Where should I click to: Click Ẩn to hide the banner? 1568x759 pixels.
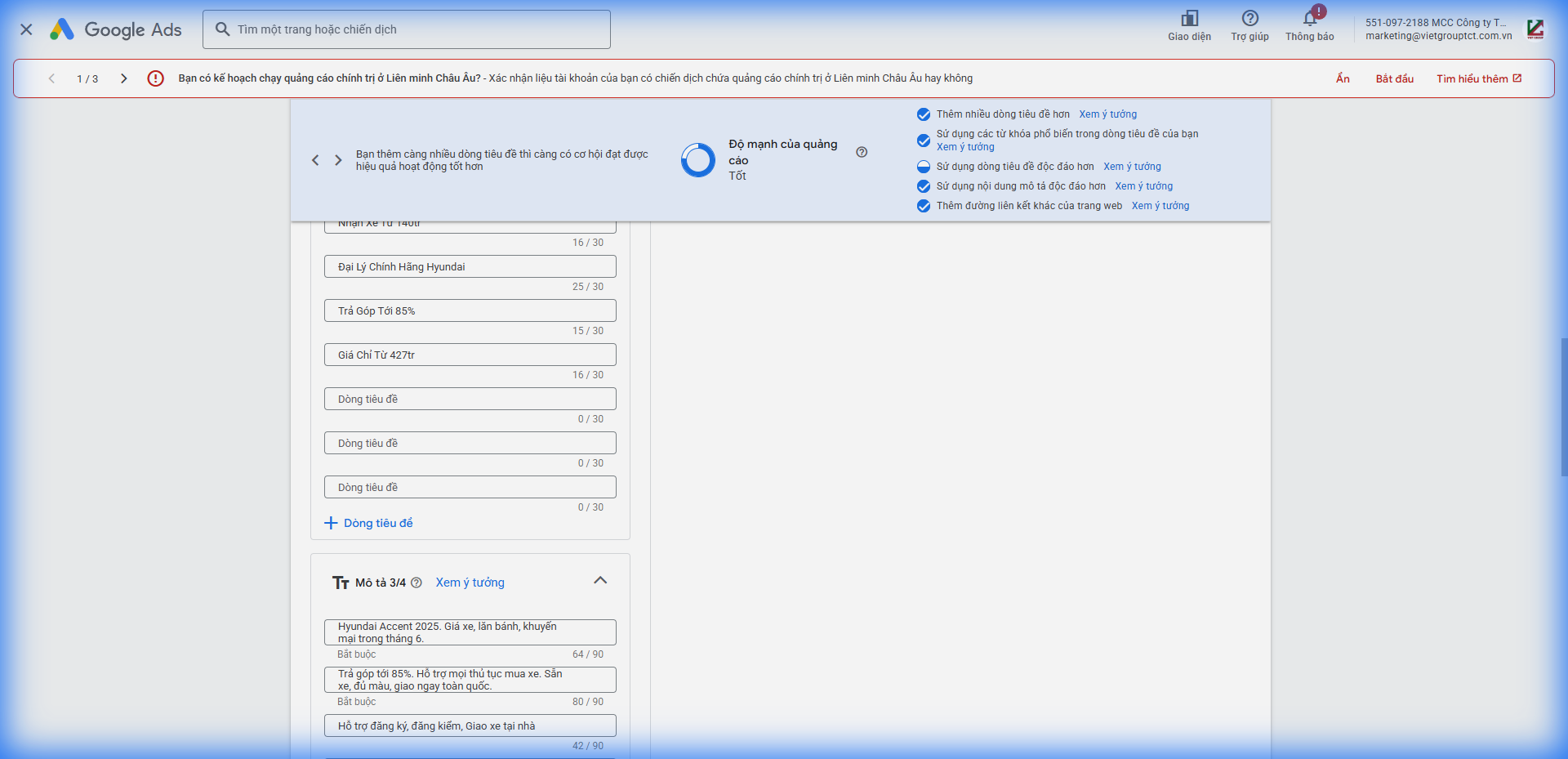click(1343, 78)
